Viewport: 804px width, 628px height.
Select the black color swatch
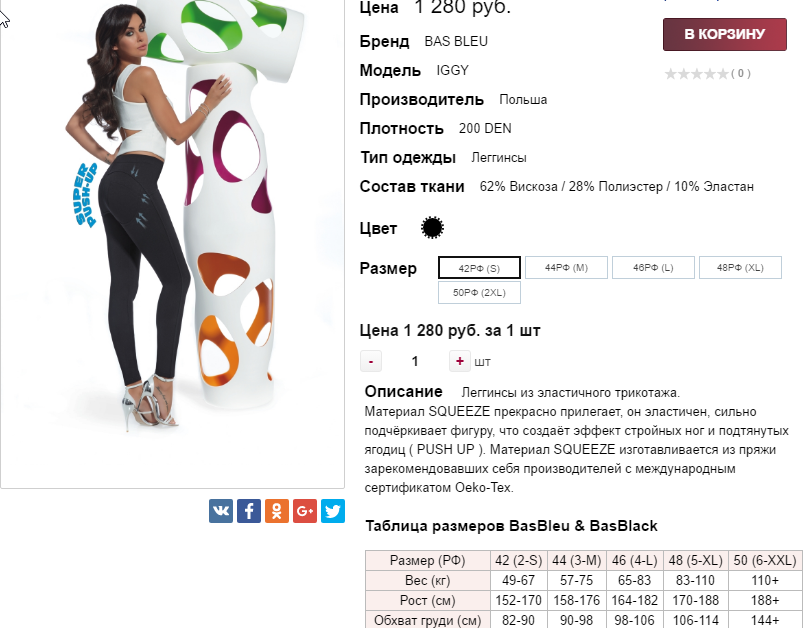pyautogui.click(x=432, y=228)
